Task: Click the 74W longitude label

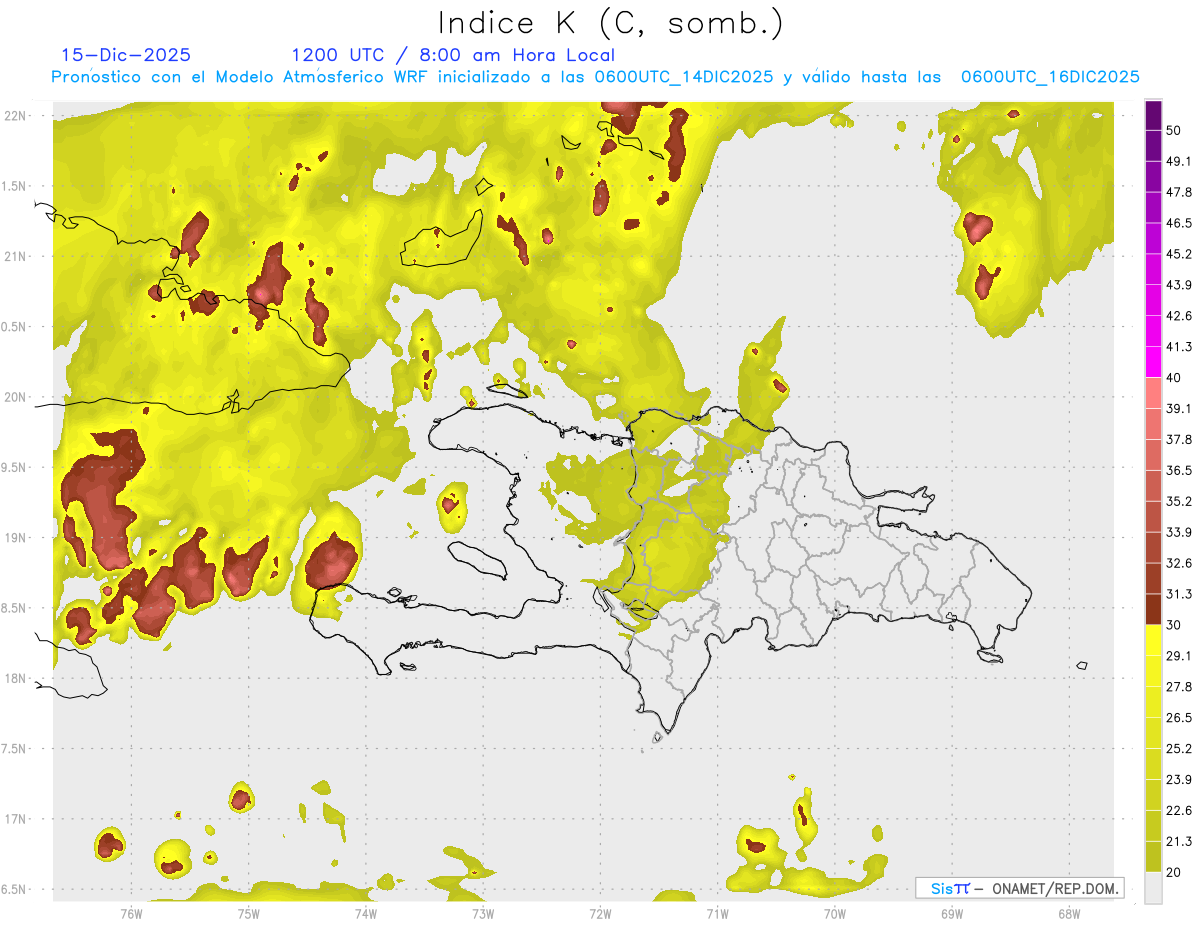Action: coord(365,913)
